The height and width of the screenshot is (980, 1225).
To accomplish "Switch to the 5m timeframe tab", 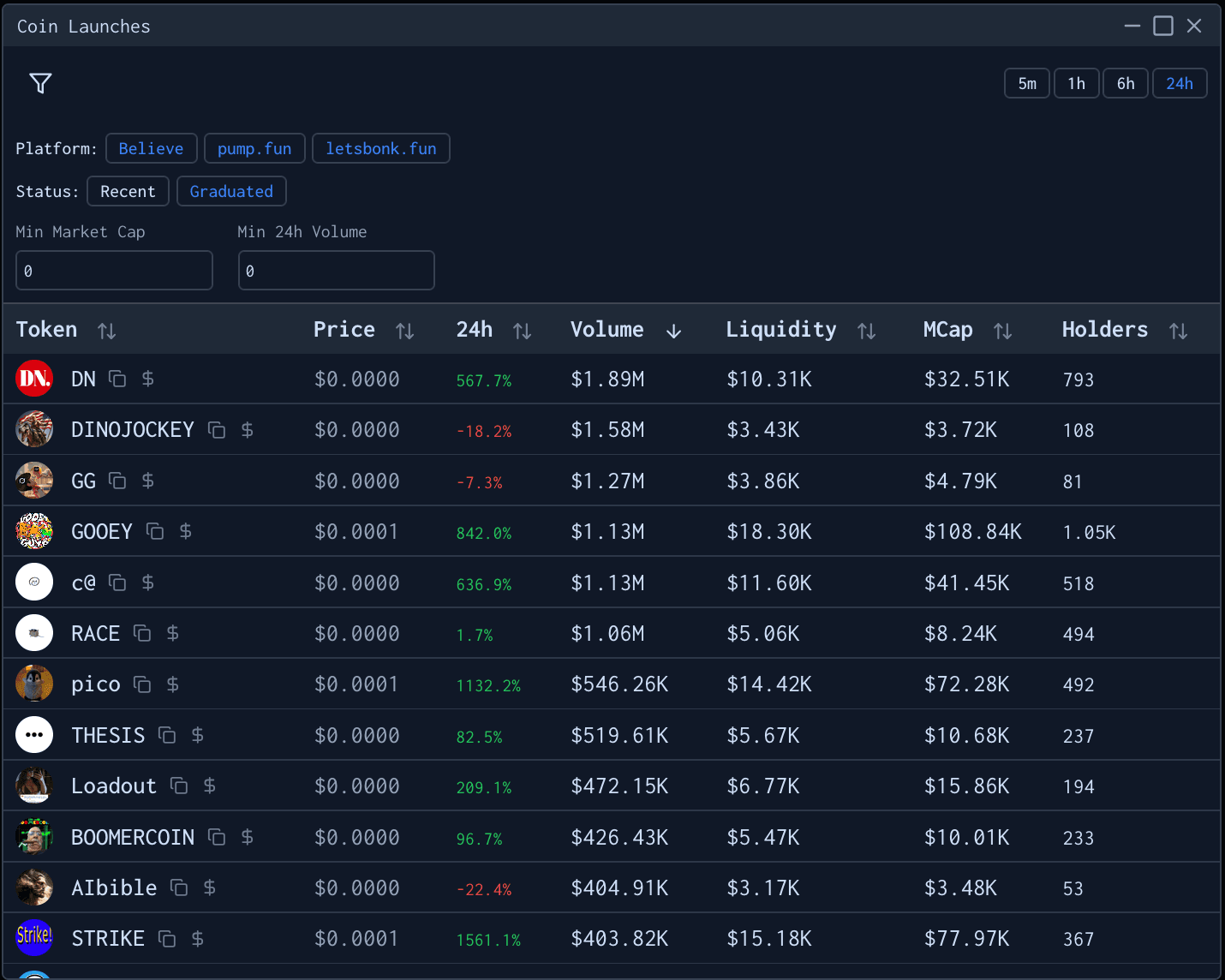I will [x=1026, y=83].
